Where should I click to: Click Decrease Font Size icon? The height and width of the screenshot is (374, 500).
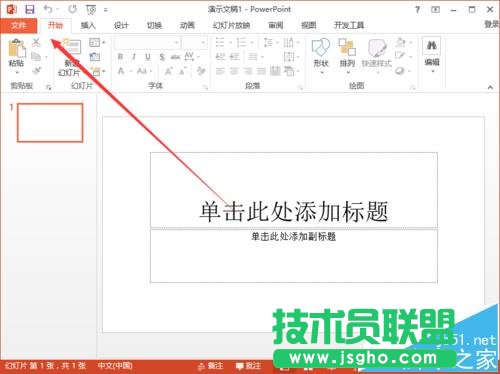[183, 71]
